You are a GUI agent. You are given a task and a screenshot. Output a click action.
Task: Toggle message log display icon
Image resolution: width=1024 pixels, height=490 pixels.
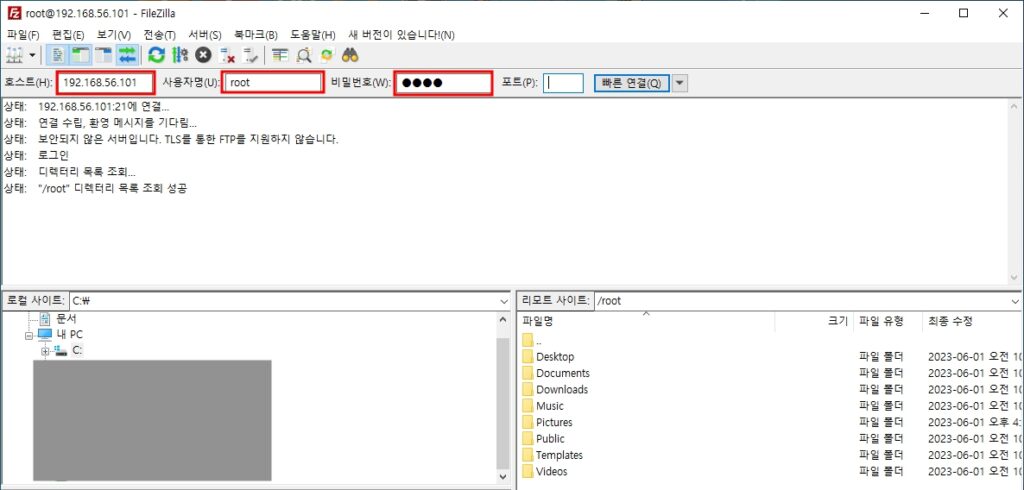click(x=58, y=56)
